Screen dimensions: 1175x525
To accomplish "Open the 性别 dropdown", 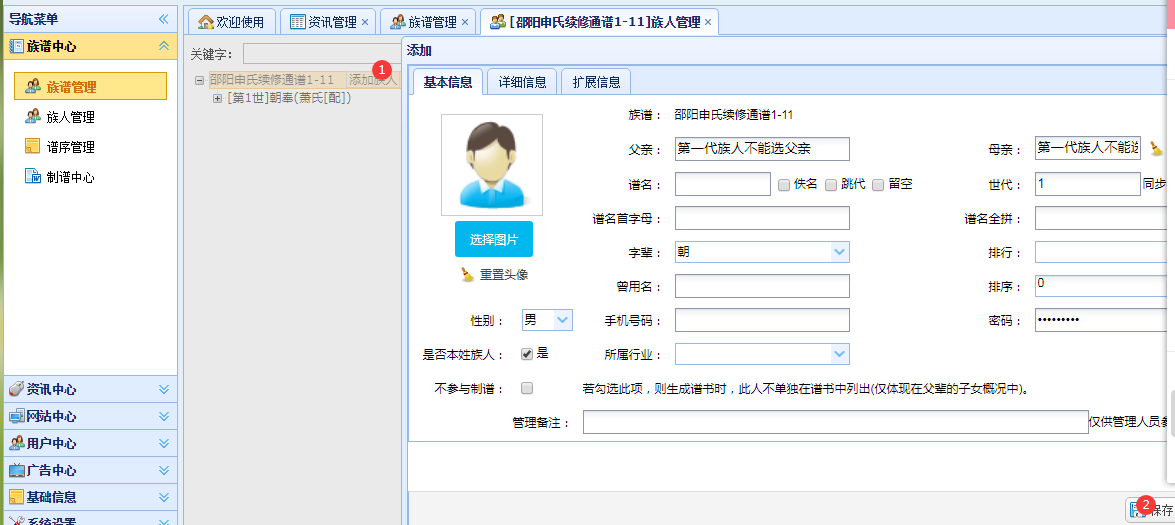I will (x=563, y=321).
